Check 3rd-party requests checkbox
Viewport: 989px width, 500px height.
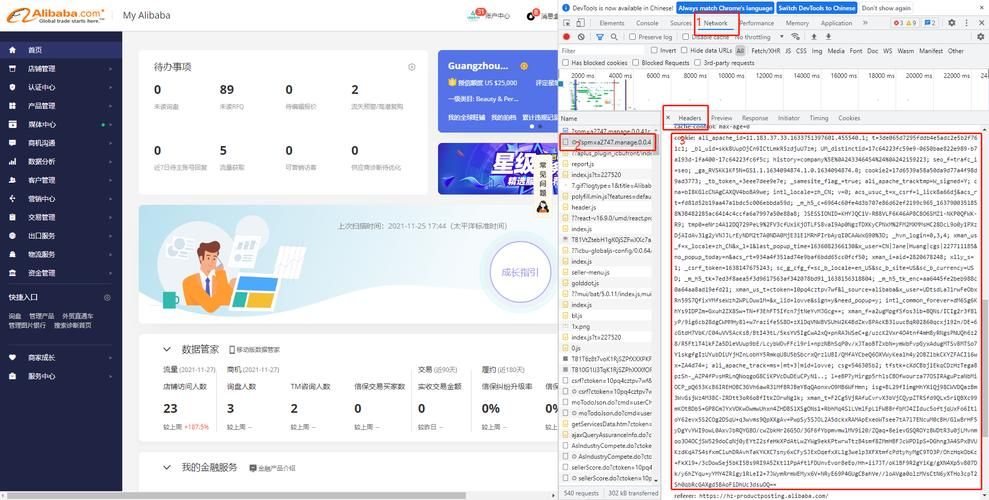coord(698,63)
